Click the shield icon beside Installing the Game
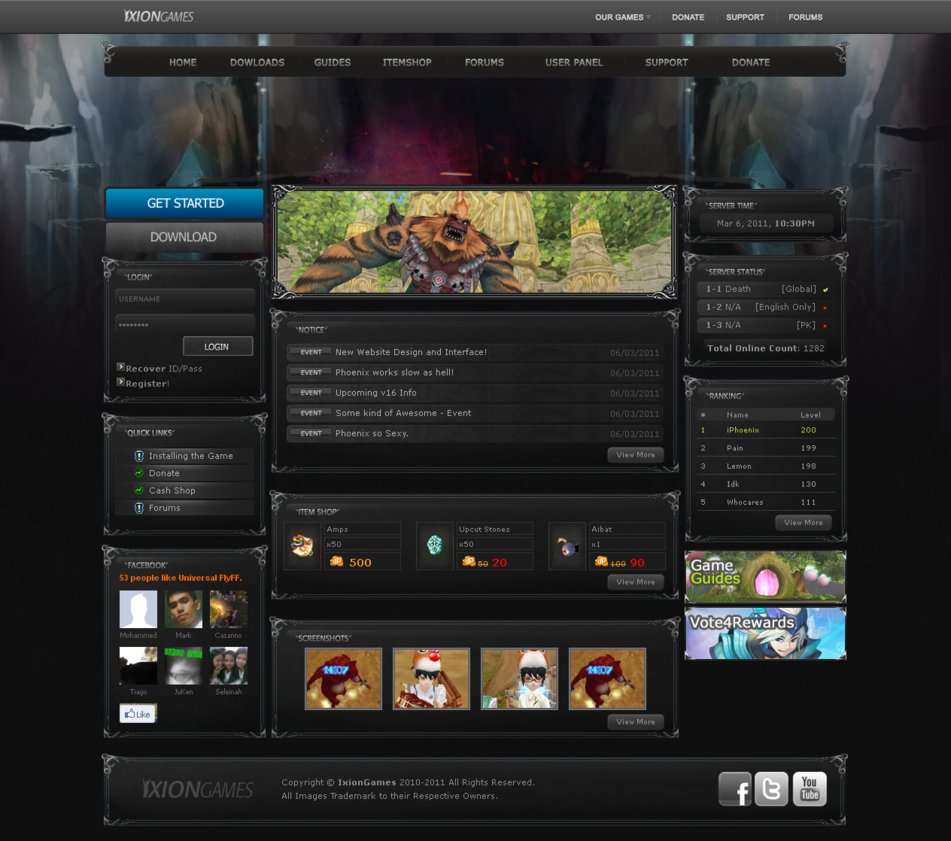This screenshot has width=951, height=841. [x=139, y=456]
